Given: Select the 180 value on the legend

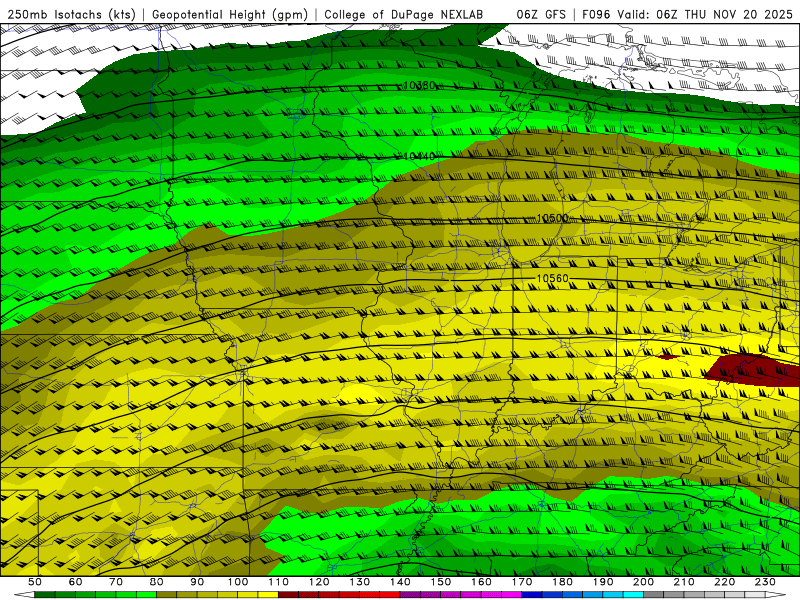Looking at the screenshot, I should [563, 582].
